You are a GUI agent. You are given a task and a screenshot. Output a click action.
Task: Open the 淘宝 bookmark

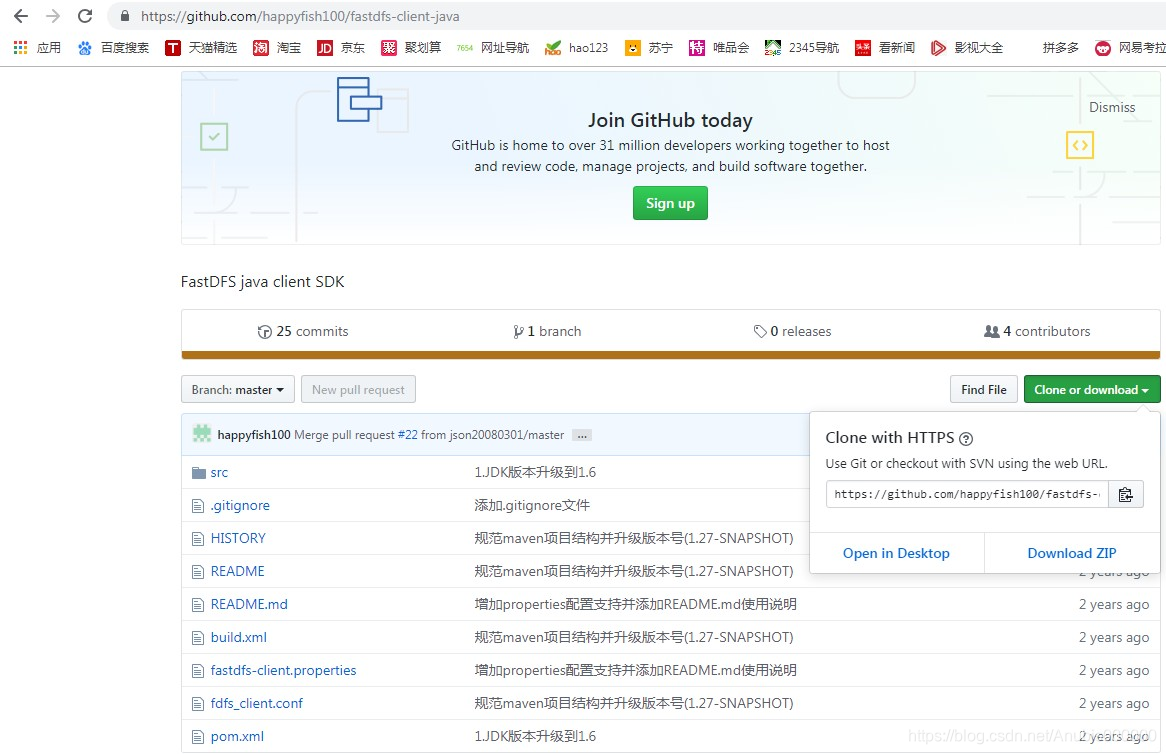[x=277, y=48]
